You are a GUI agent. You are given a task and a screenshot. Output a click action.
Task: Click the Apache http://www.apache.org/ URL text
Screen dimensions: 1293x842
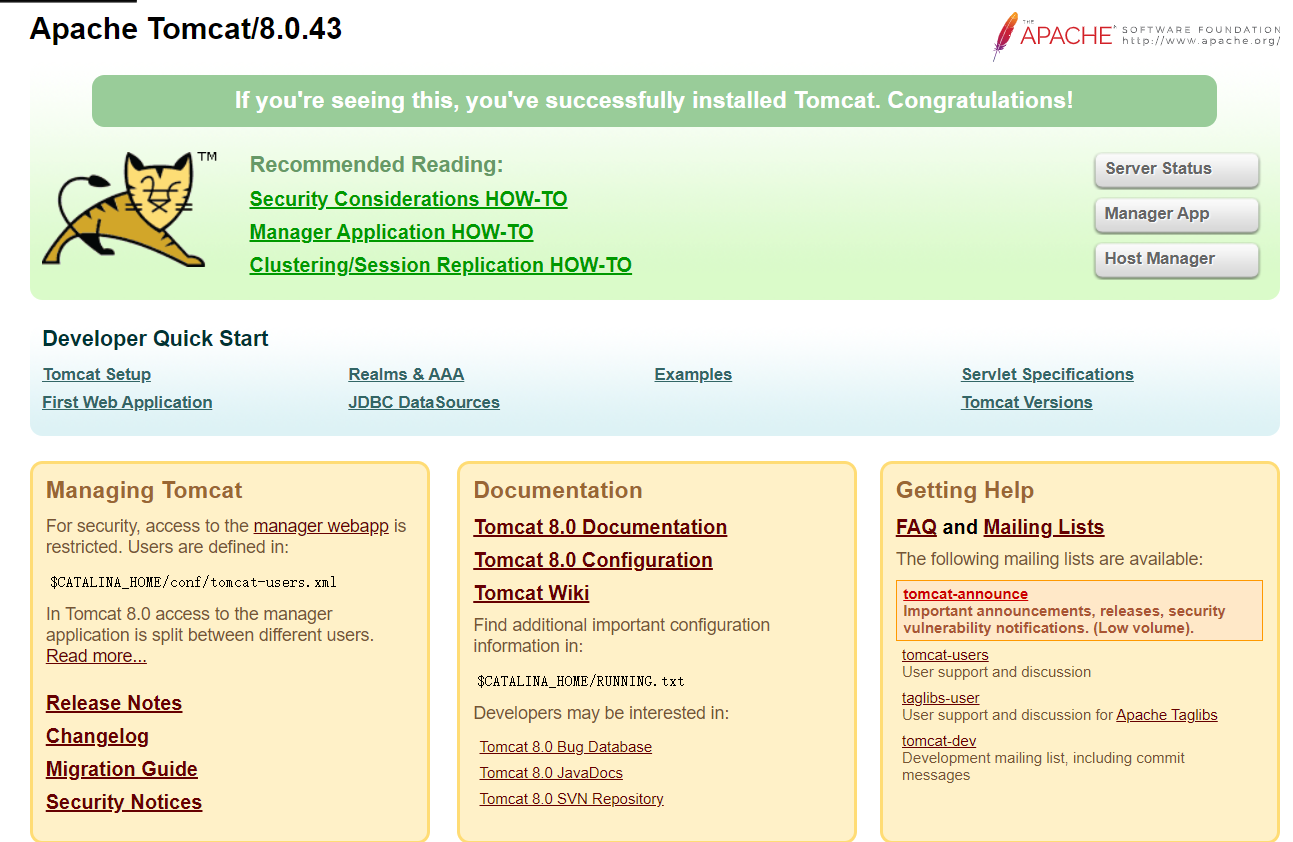pyautogui.click(x=1201, y=41)
